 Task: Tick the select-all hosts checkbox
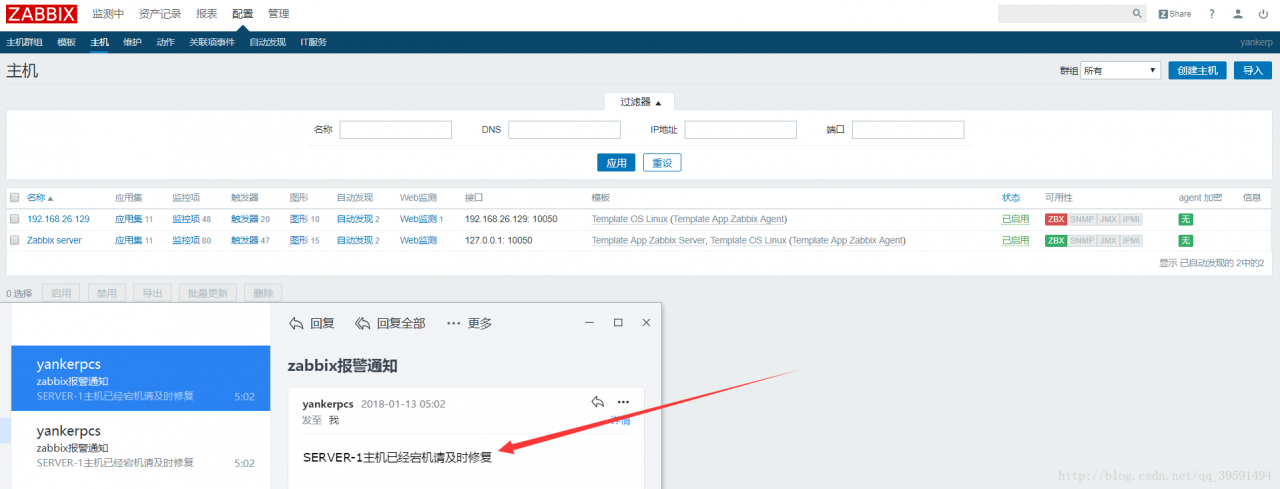[15, 198]
